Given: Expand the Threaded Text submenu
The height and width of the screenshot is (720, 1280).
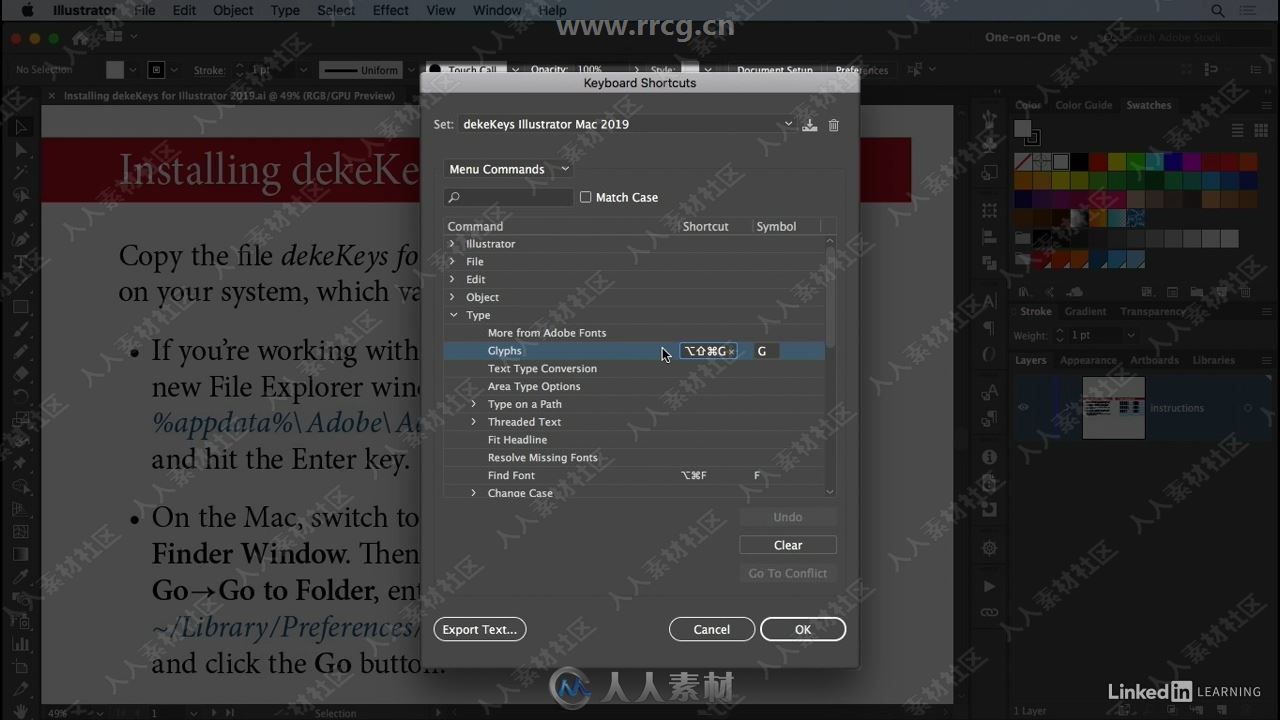Looking at the screenshot, I should [474, 422].
